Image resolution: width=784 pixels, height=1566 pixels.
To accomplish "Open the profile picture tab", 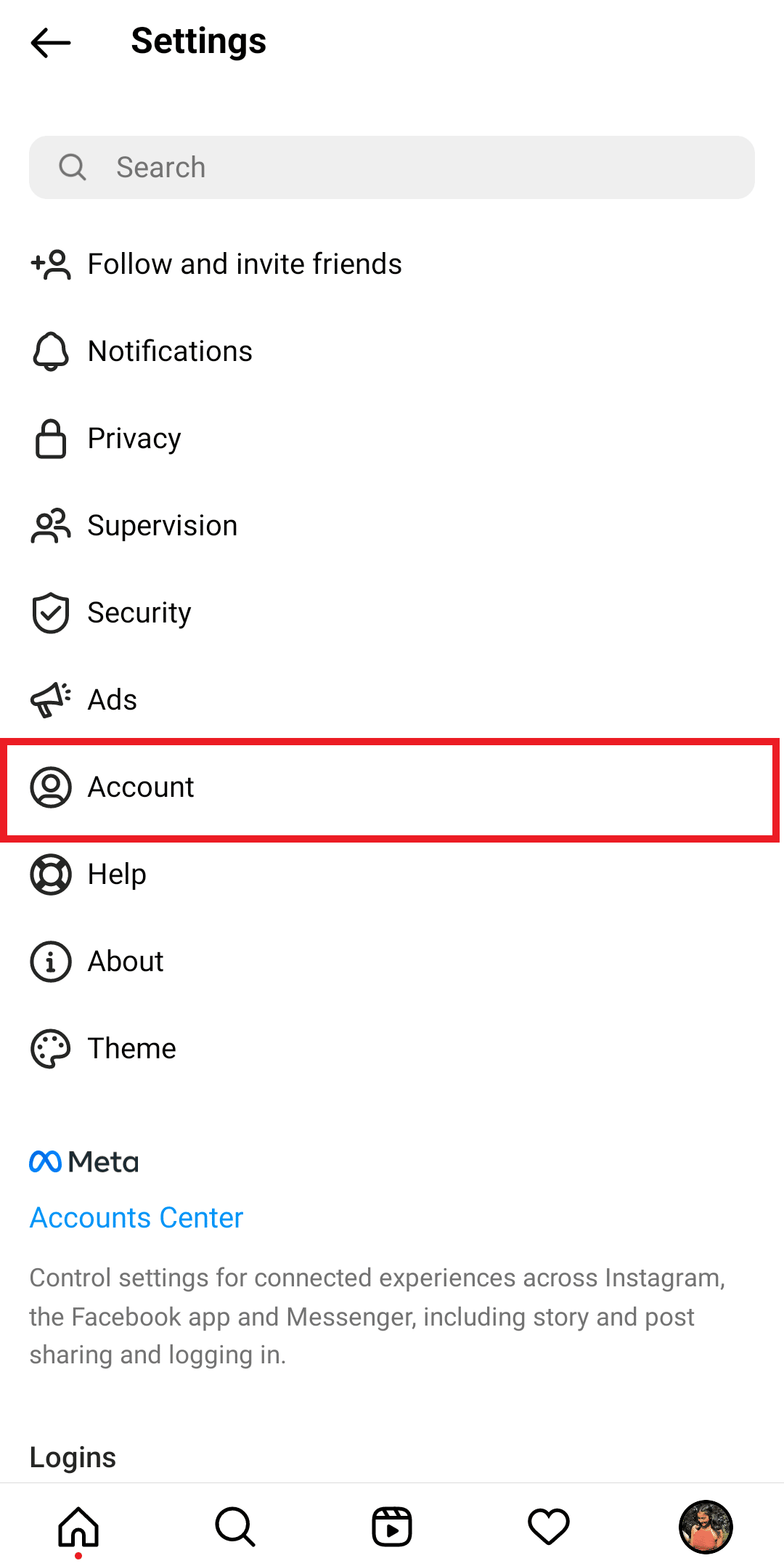I will 706,1527.
